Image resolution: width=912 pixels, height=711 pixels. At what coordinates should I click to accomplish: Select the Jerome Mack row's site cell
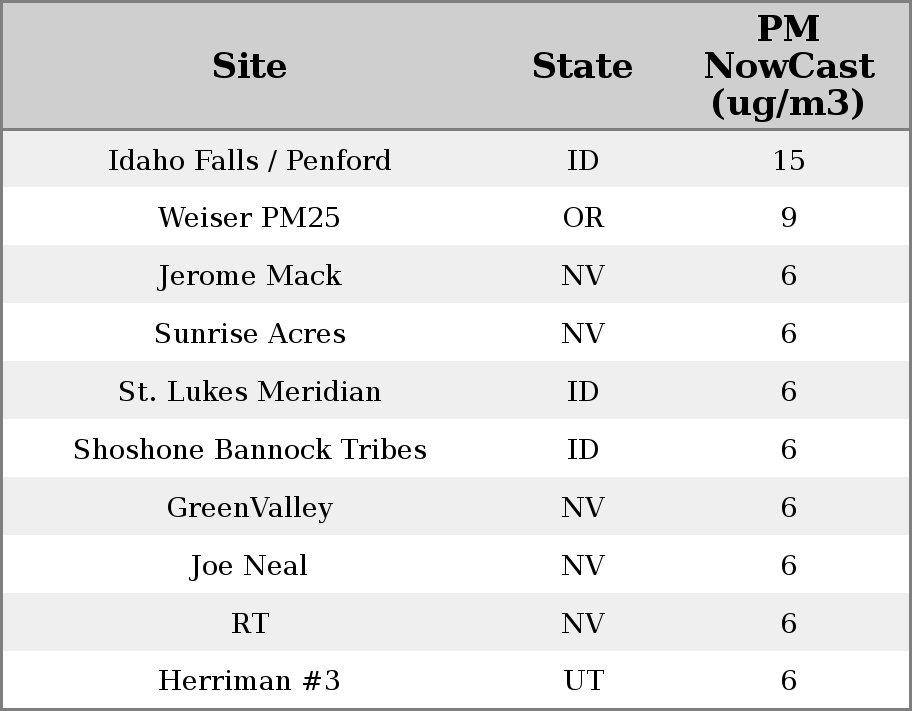coord(249,276)
